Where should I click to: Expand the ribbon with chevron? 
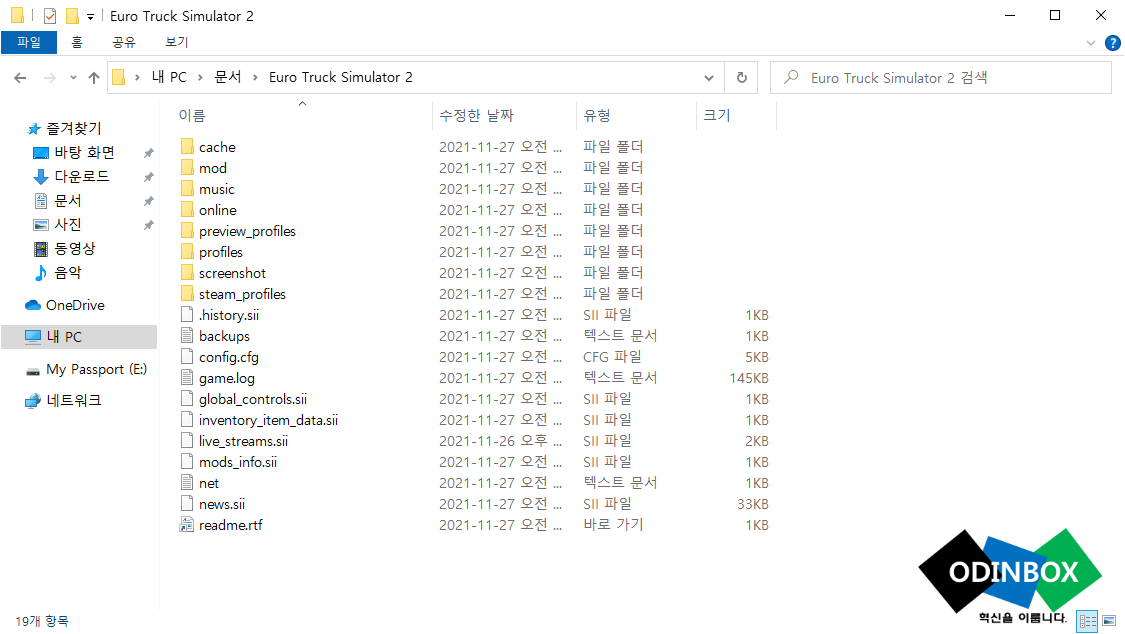click(1091, 43)
